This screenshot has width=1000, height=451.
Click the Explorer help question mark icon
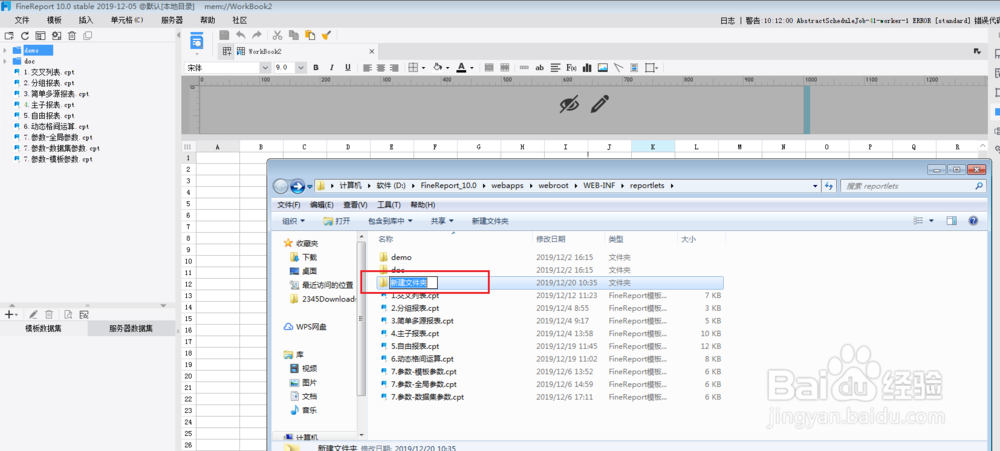coord(973,221)
